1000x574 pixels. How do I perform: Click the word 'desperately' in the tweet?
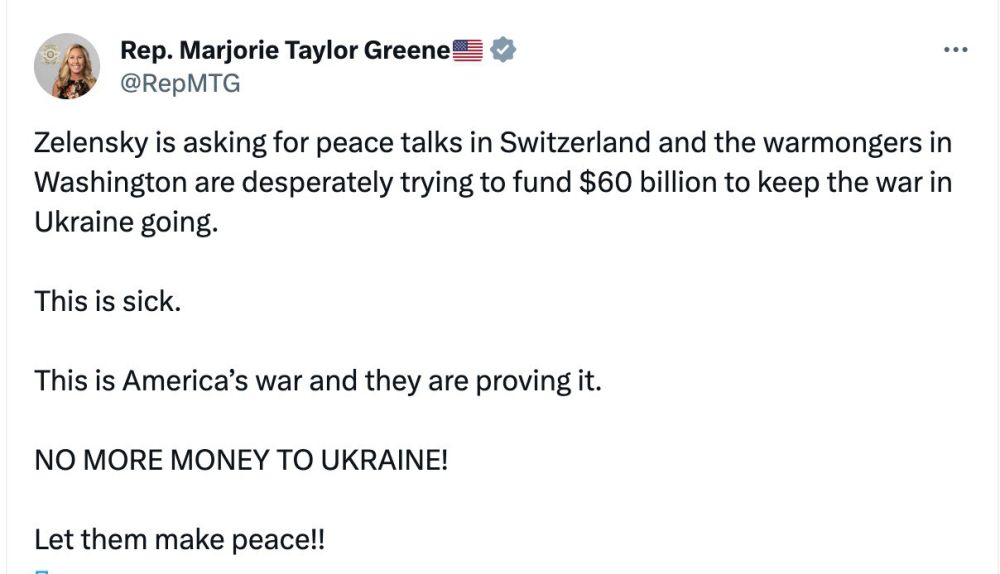tap(317, 183)
